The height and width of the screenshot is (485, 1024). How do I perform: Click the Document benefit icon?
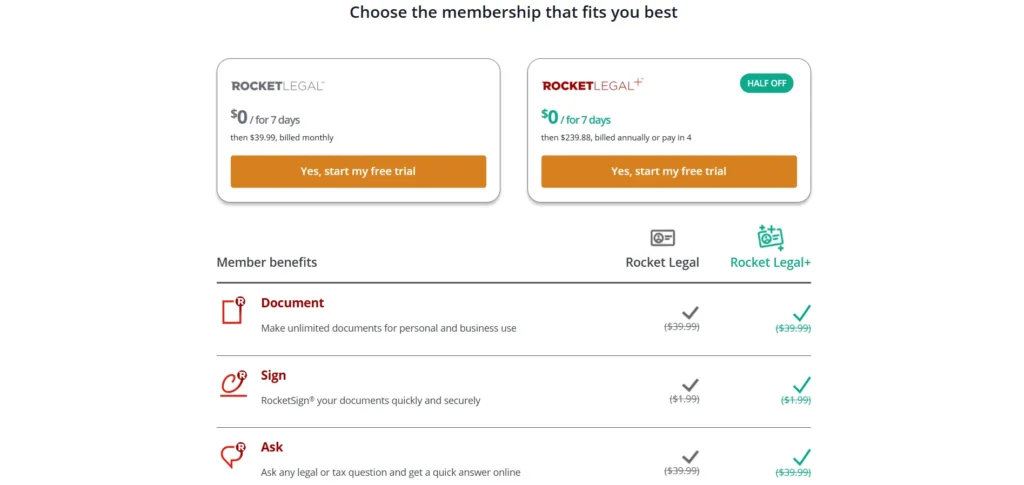point(233,311)
